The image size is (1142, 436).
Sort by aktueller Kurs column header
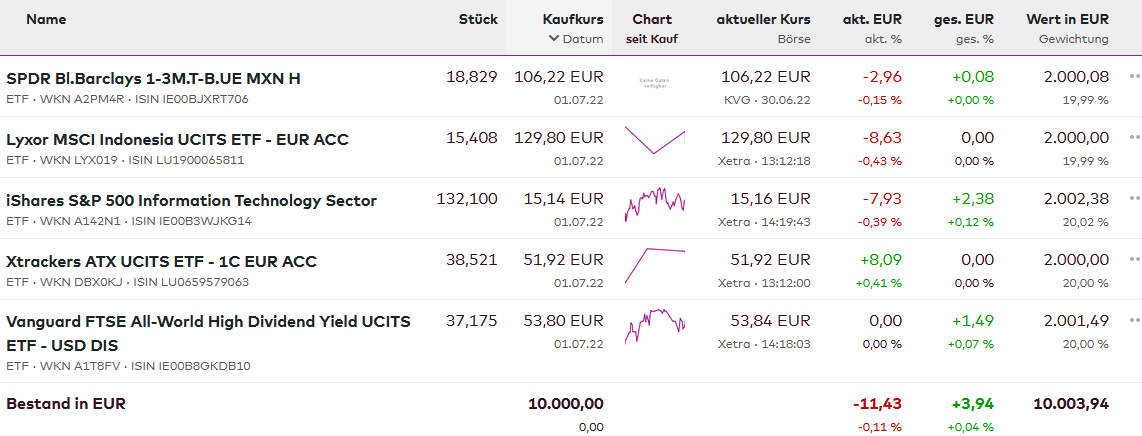(x=763, y=19)
